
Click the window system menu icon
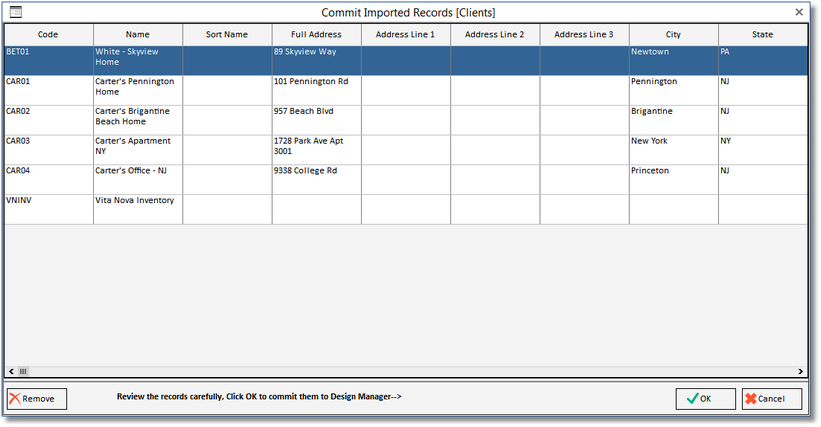[16, 12]
